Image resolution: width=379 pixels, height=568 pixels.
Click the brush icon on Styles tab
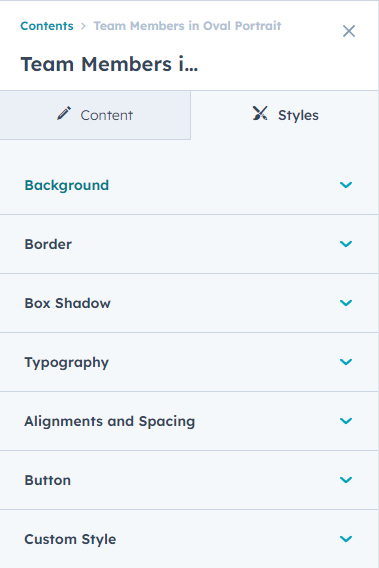[x=260, y=113]
